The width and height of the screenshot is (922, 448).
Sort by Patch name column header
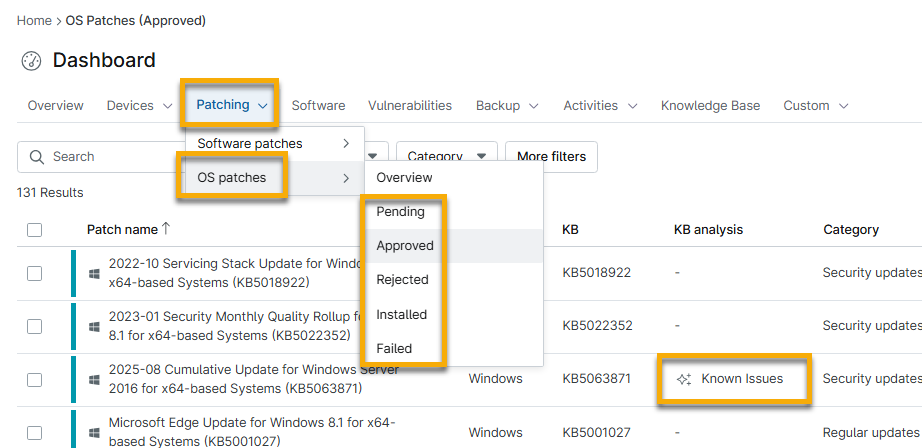122,229
